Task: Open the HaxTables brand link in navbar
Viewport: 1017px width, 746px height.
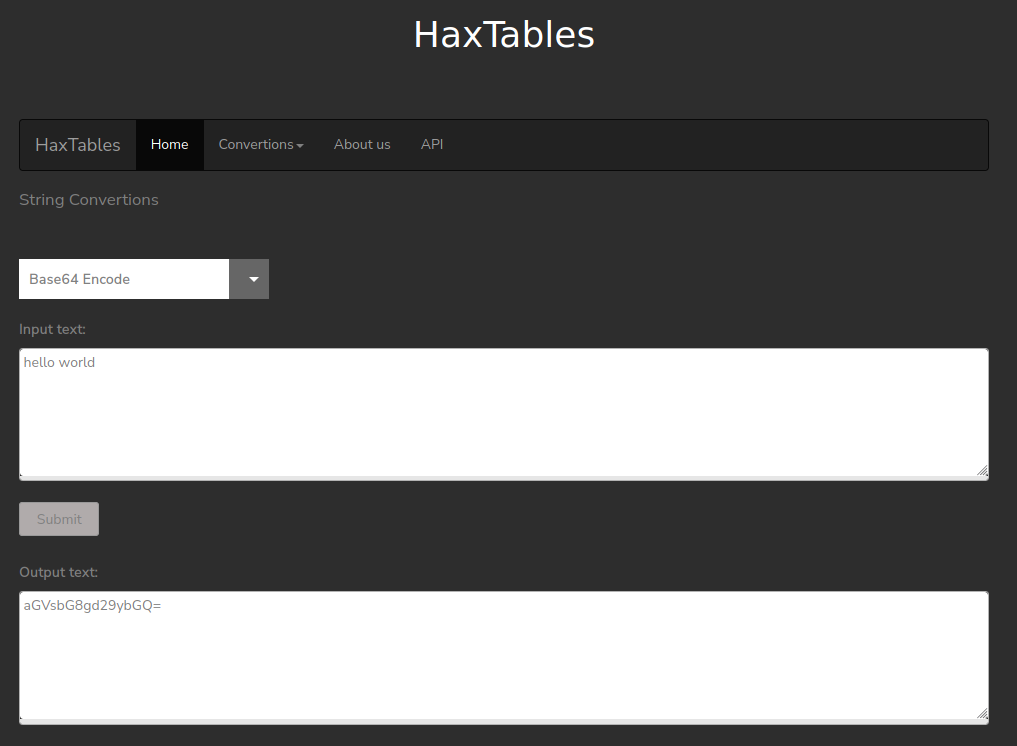Action: (78, 145)
